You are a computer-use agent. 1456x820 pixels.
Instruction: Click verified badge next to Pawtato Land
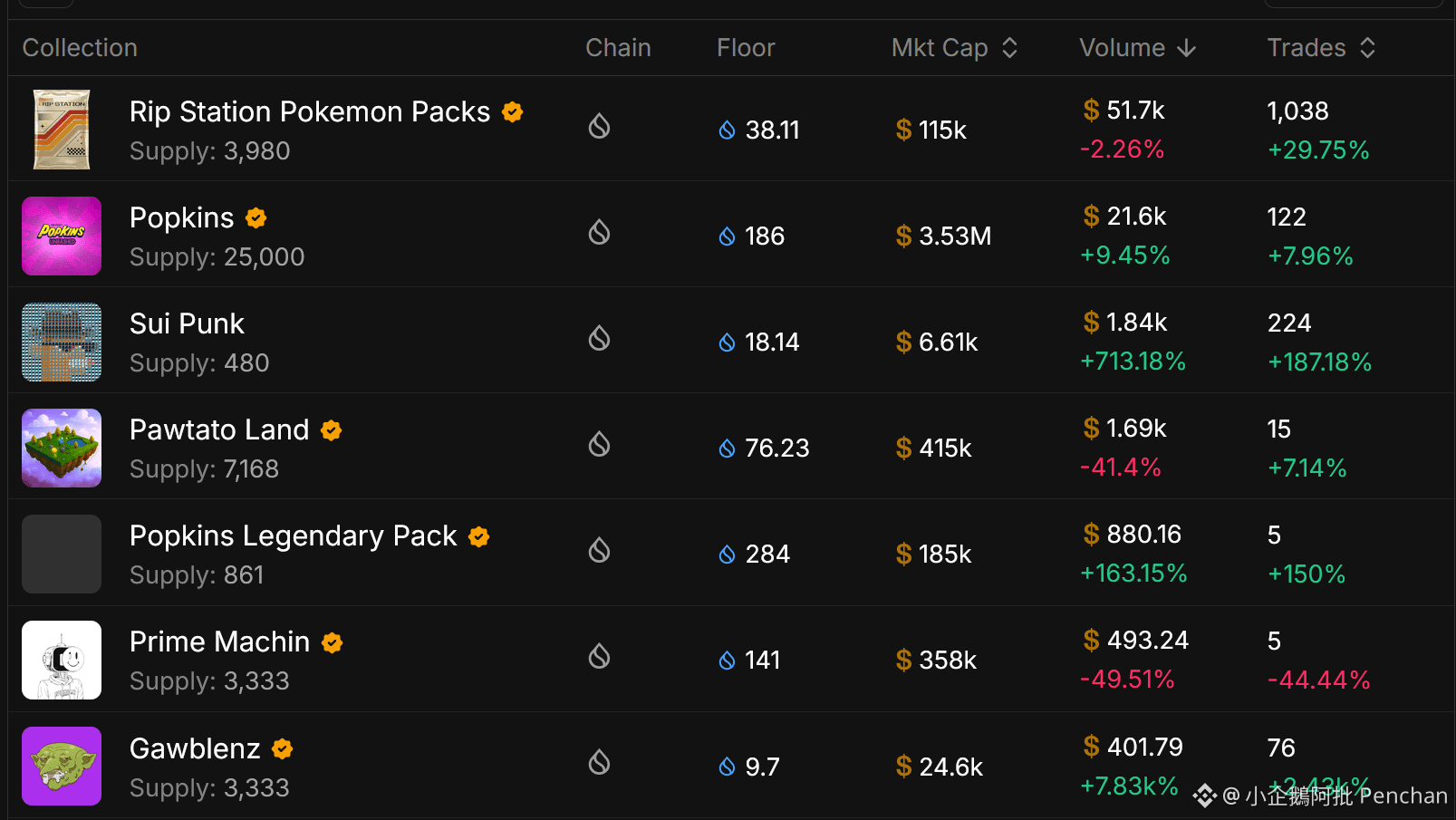[x=332, y=430]
